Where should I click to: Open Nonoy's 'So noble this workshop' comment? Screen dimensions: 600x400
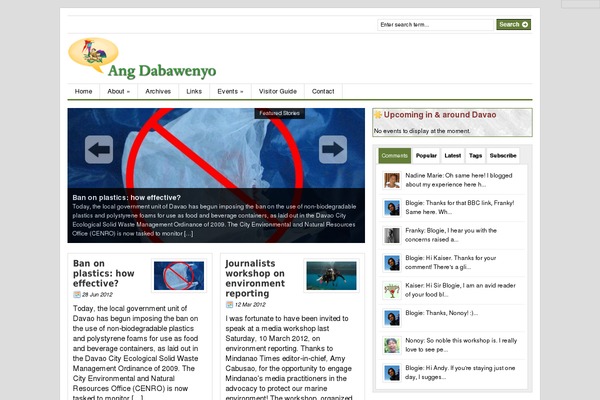click(x=461, y=345)
